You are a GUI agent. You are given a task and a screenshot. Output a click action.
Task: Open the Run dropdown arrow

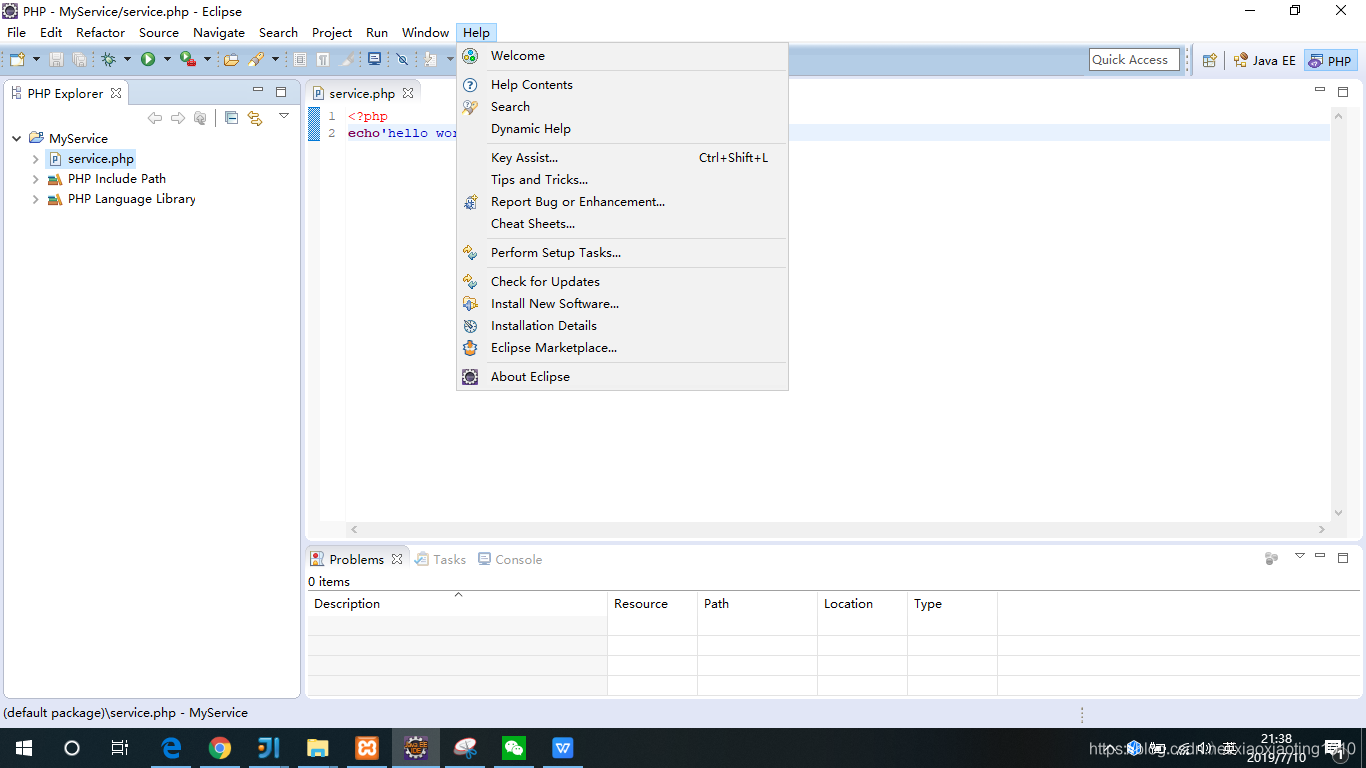[x=167, y=60]
